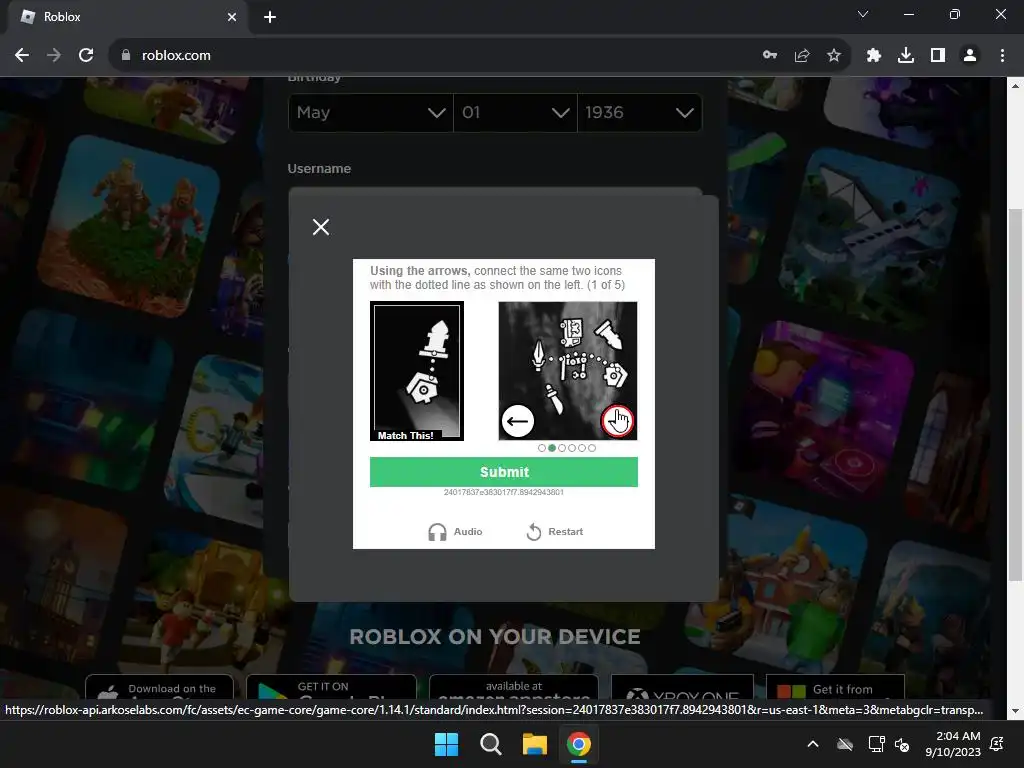Open the clock showing 2:04 AM

pos(953,744)
